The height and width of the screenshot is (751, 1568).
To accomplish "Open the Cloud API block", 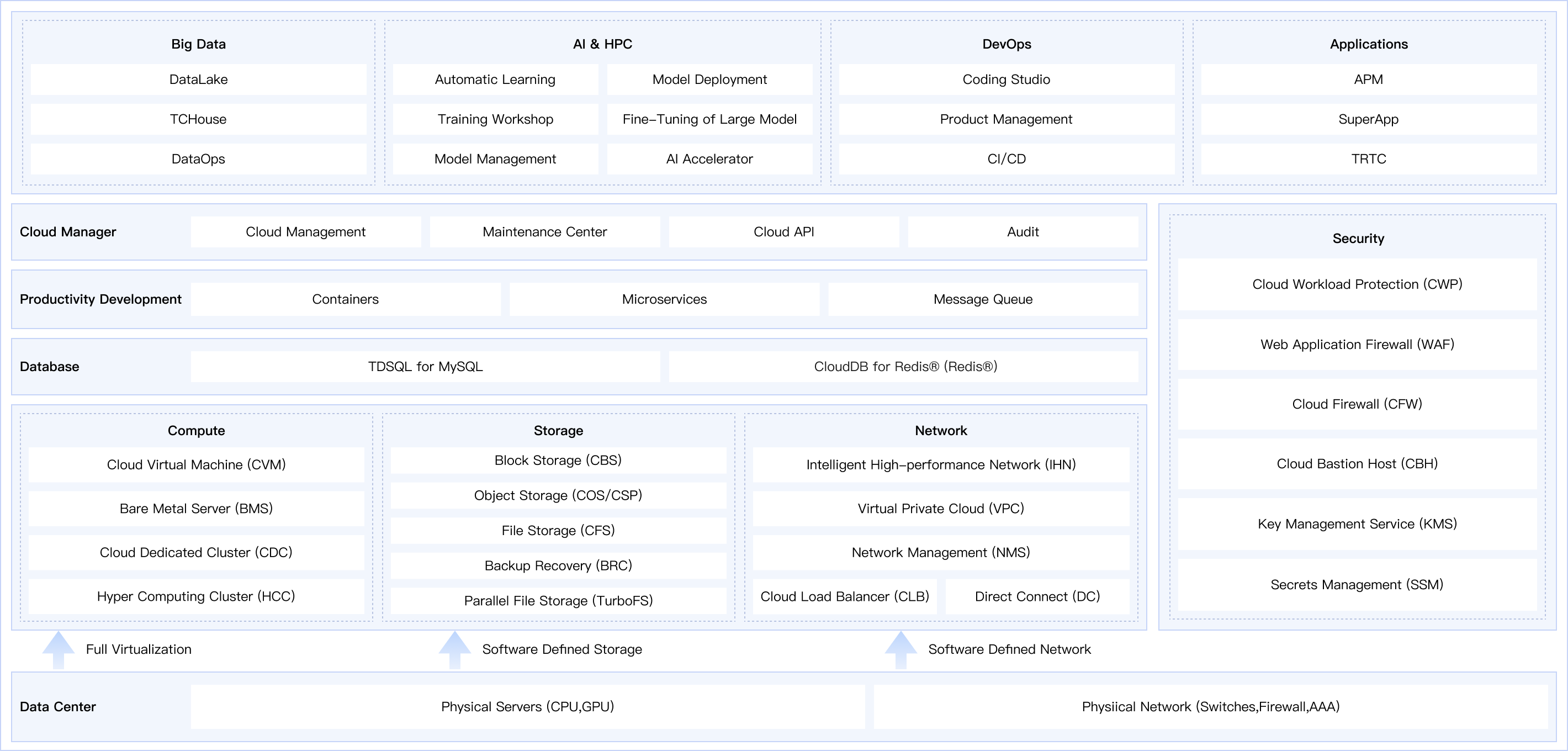I will point(783,232).
